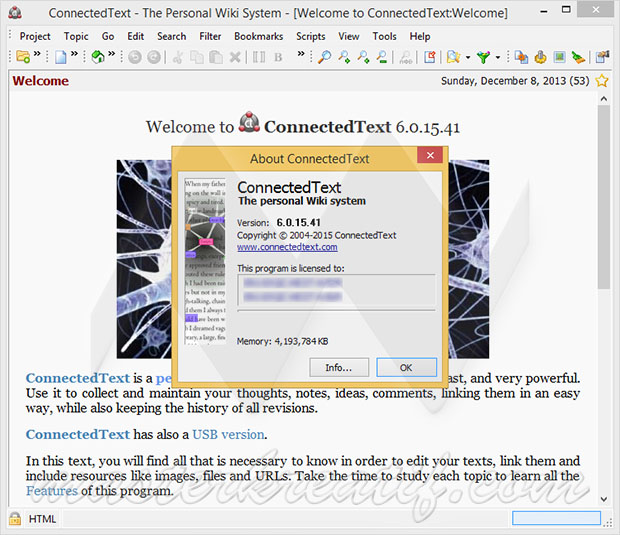Open the Search menu
Screen dimensions: 620x535
click(x=171, y=36)
